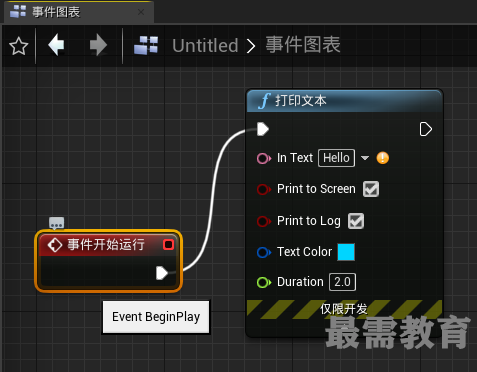Click the favorite star icon in toolbar

pos(18,46)
